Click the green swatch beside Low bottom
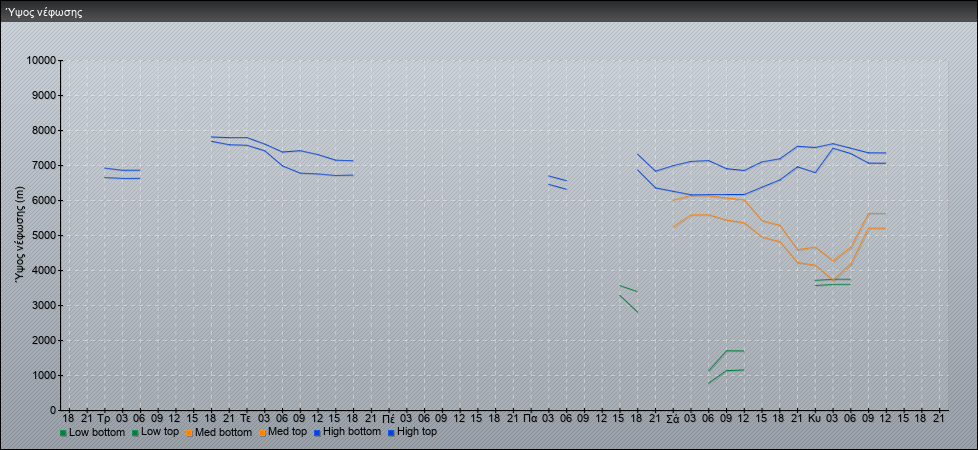The height and width of the screenshot is (450, 978). click(x=63, y=433)
